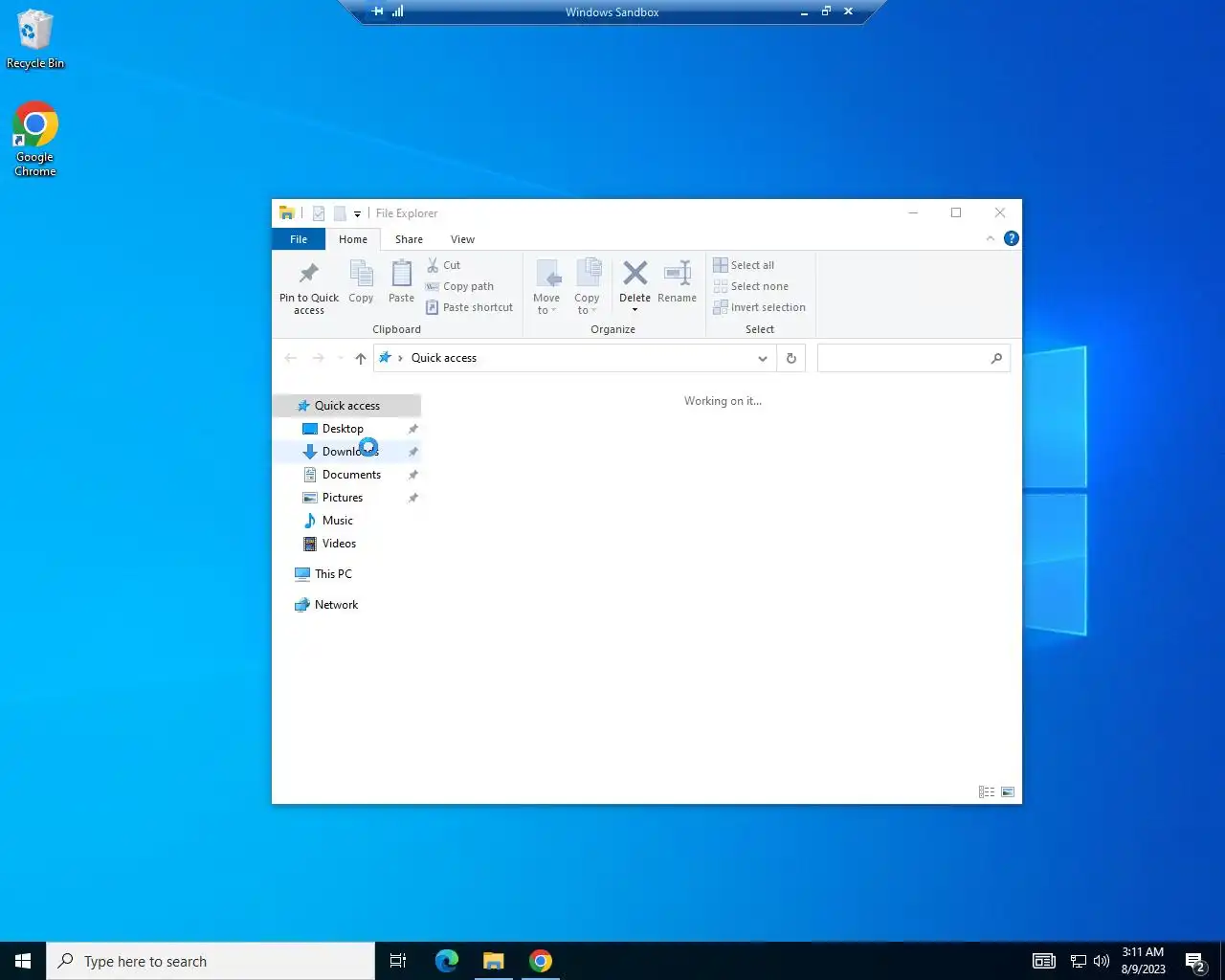Open the volume tray icon
Image resolution: width=1225 pixels, height=980 pixels.
[1102, 961]
